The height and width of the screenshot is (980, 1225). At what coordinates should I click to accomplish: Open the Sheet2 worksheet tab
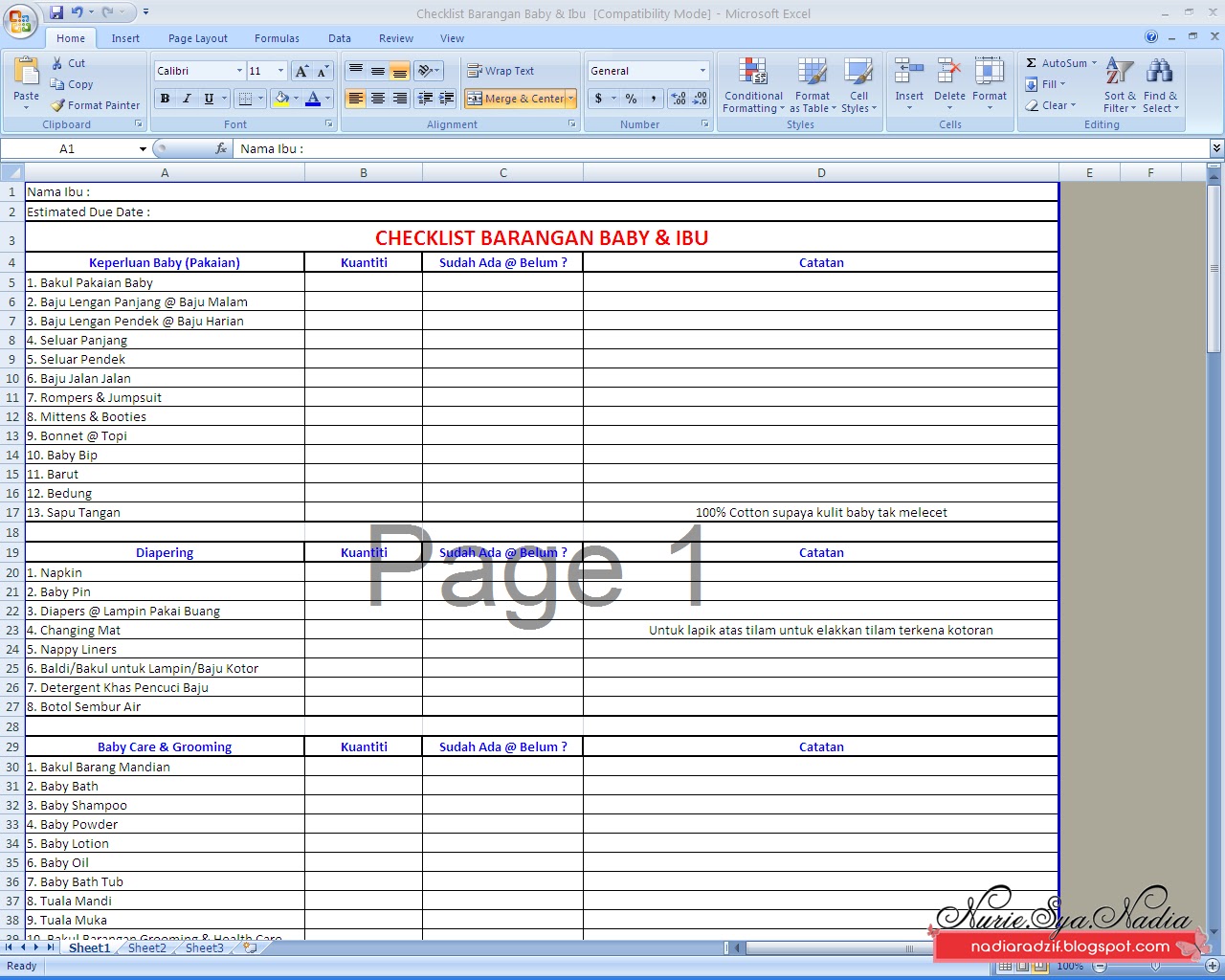point(146,948)
